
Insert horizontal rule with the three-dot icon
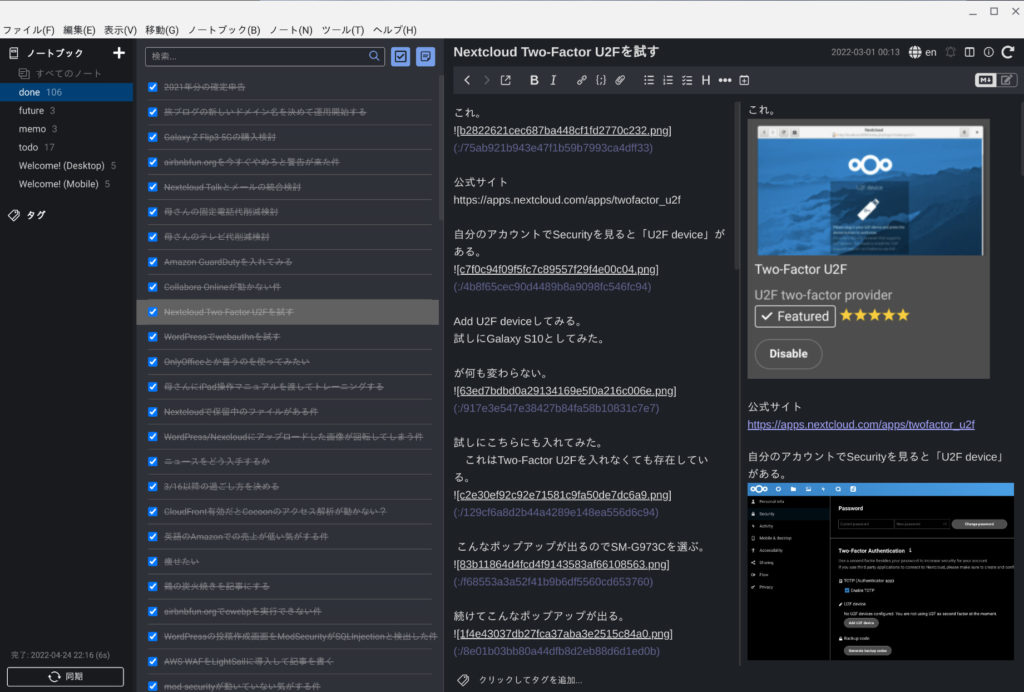point(725,80)
